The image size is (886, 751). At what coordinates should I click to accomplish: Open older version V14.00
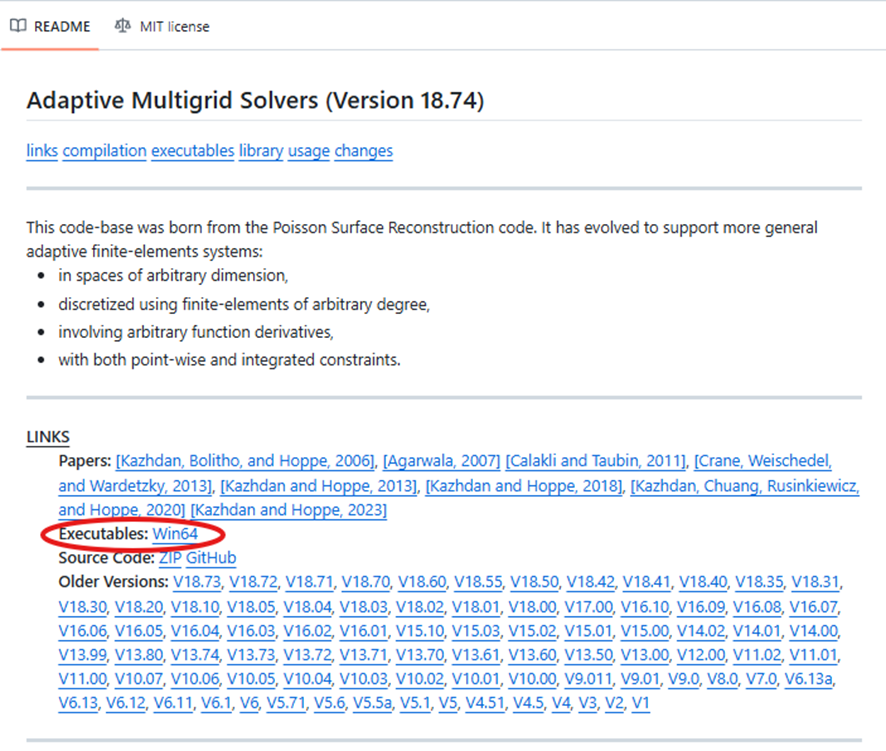(x=813, y=631)
